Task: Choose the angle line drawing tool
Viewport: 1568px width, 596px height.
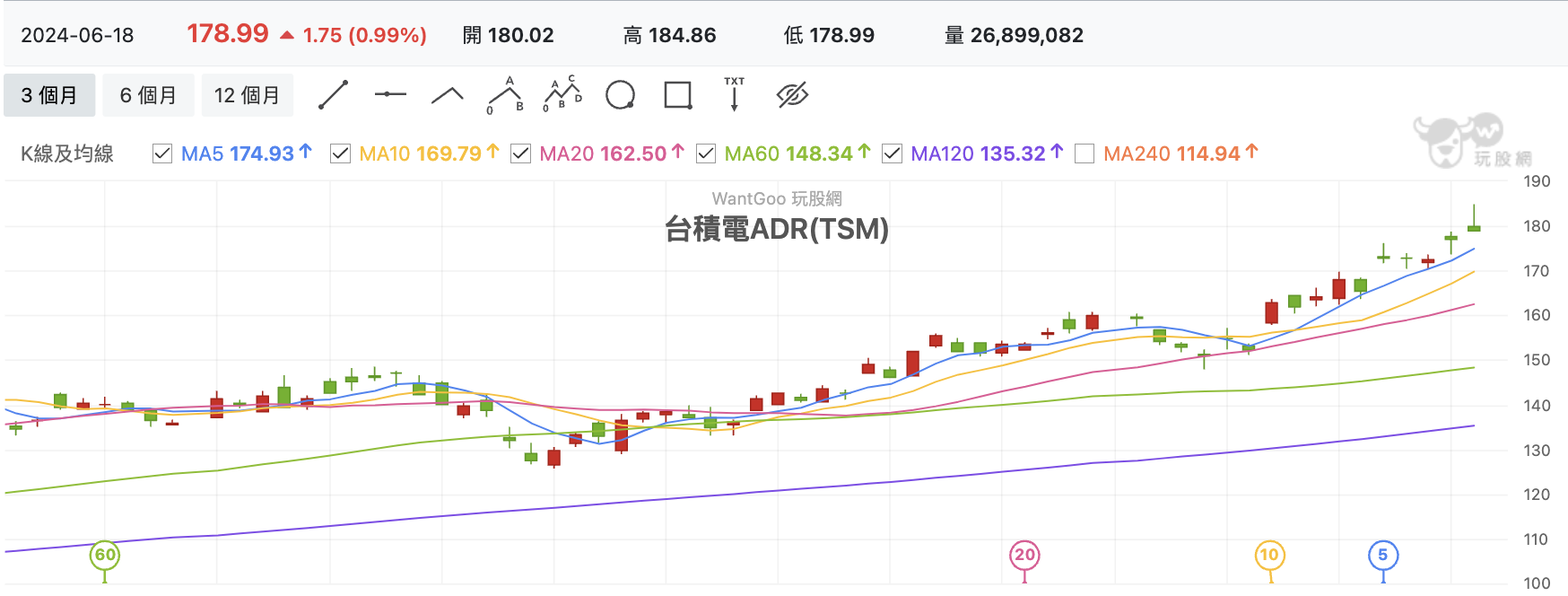Action: click(448, 95)
